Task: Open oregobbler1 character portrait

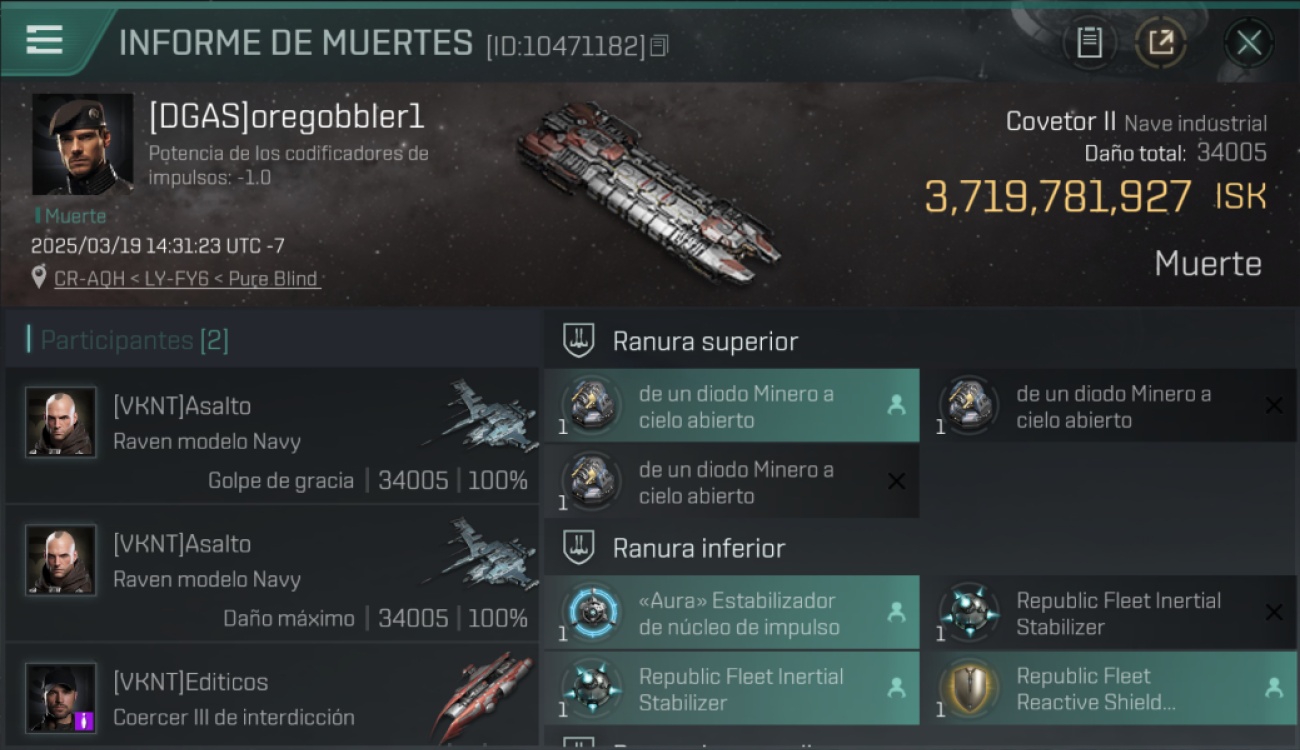Action: click(82, 145)
